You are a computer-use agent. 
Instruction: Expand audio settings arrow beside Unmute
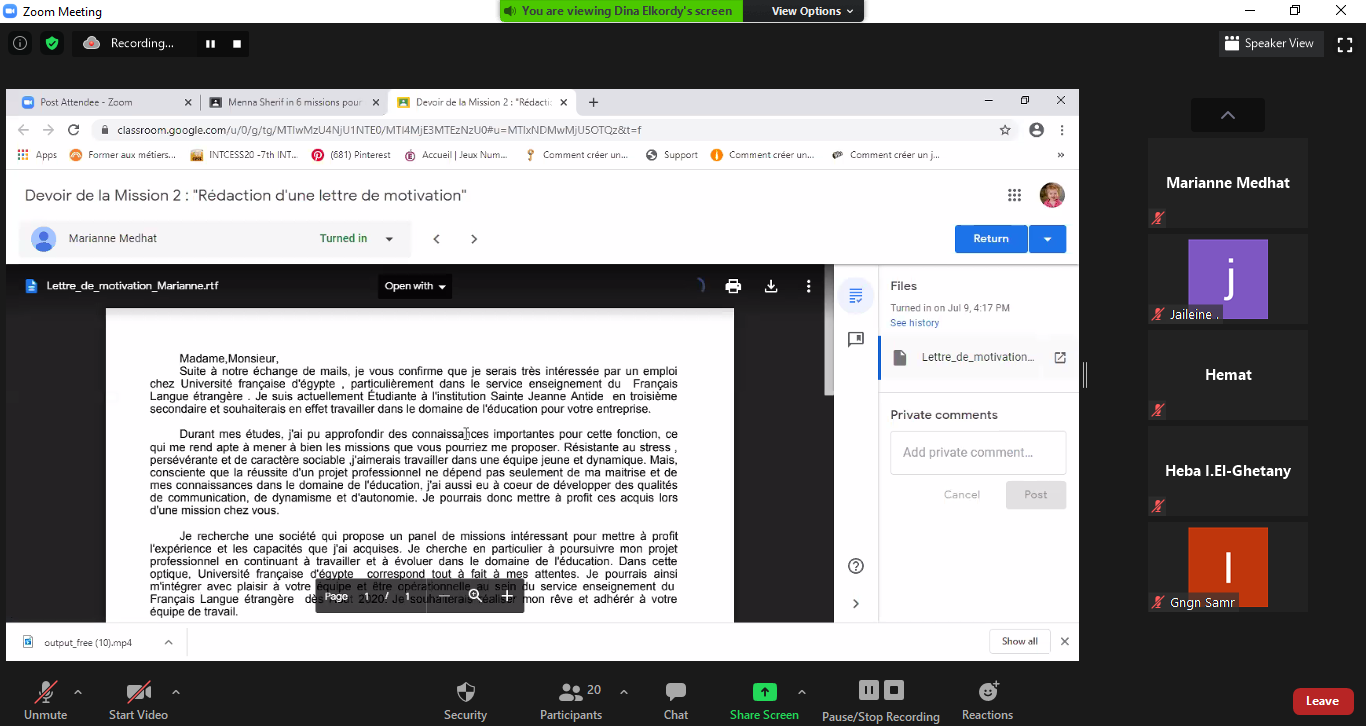point(78,691)
